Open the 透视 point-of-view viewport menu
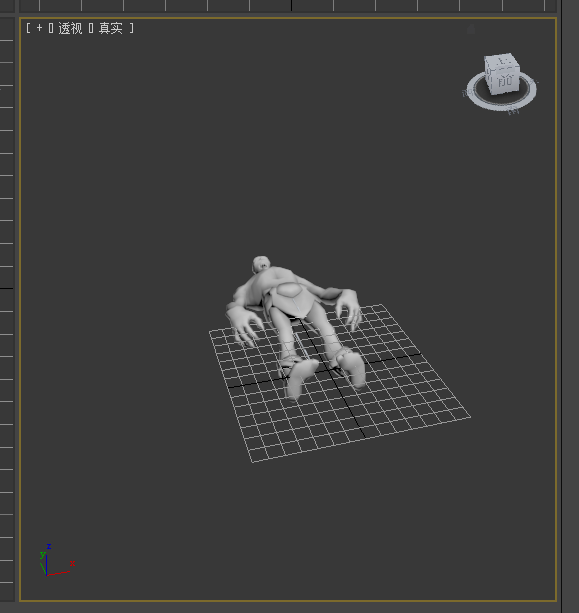This screenshot has width=579, height=613. click(x=70, y=28)
